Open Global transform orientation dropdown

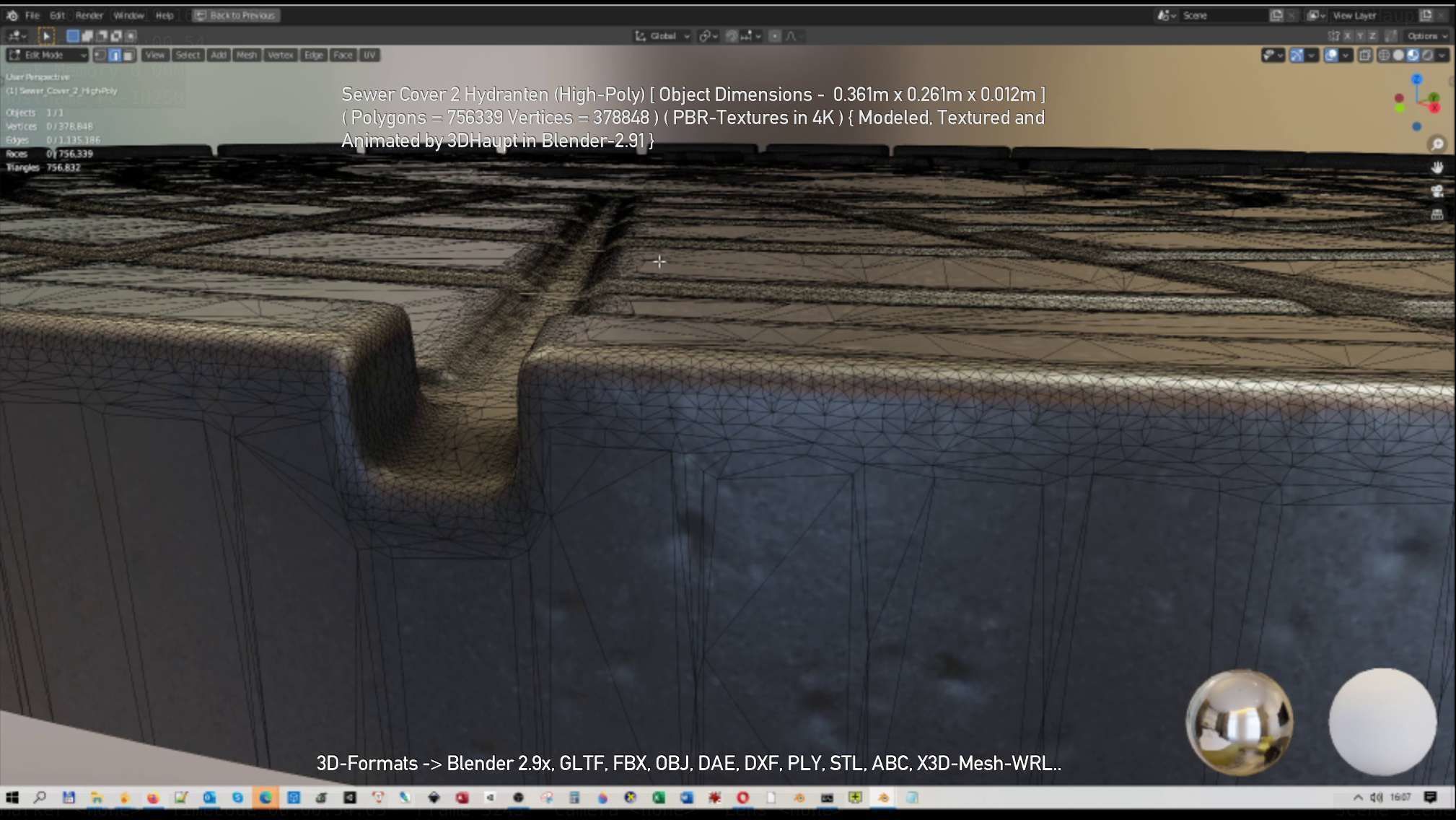coord(663,36)
